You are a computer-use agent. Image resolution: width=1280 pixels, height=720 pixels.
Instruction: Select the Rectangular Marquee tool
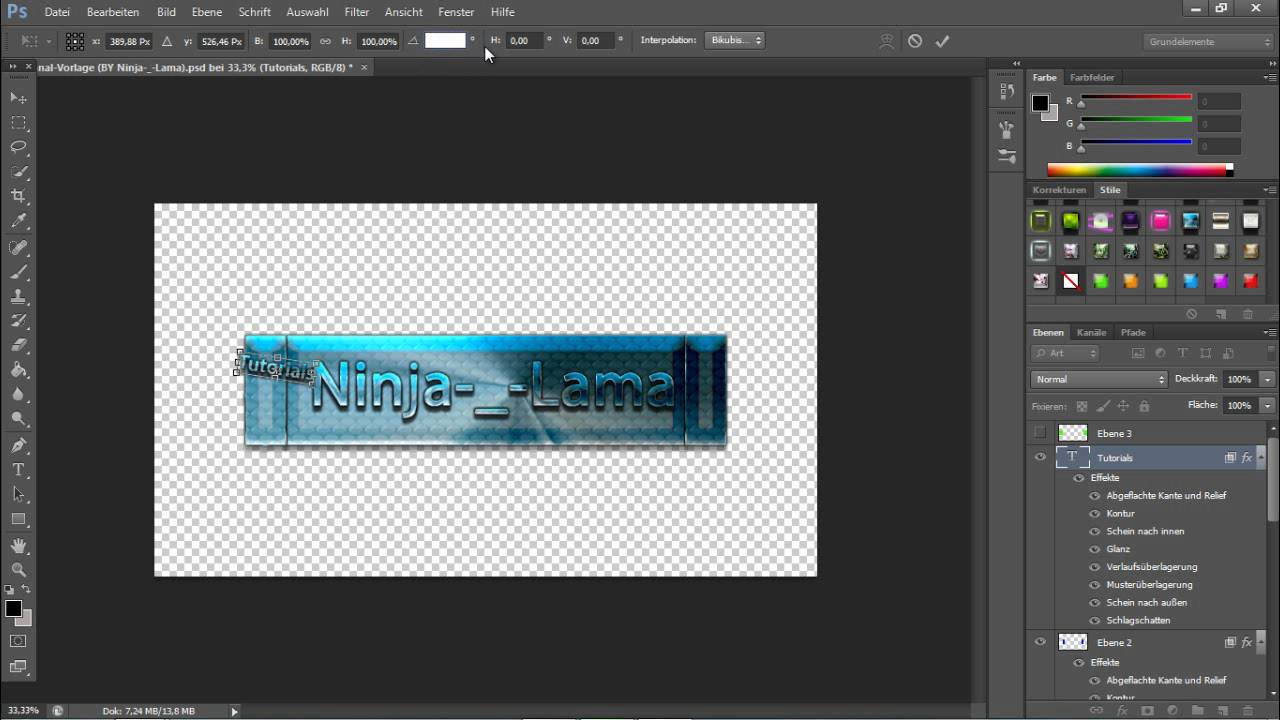click(x=19, y=122)
